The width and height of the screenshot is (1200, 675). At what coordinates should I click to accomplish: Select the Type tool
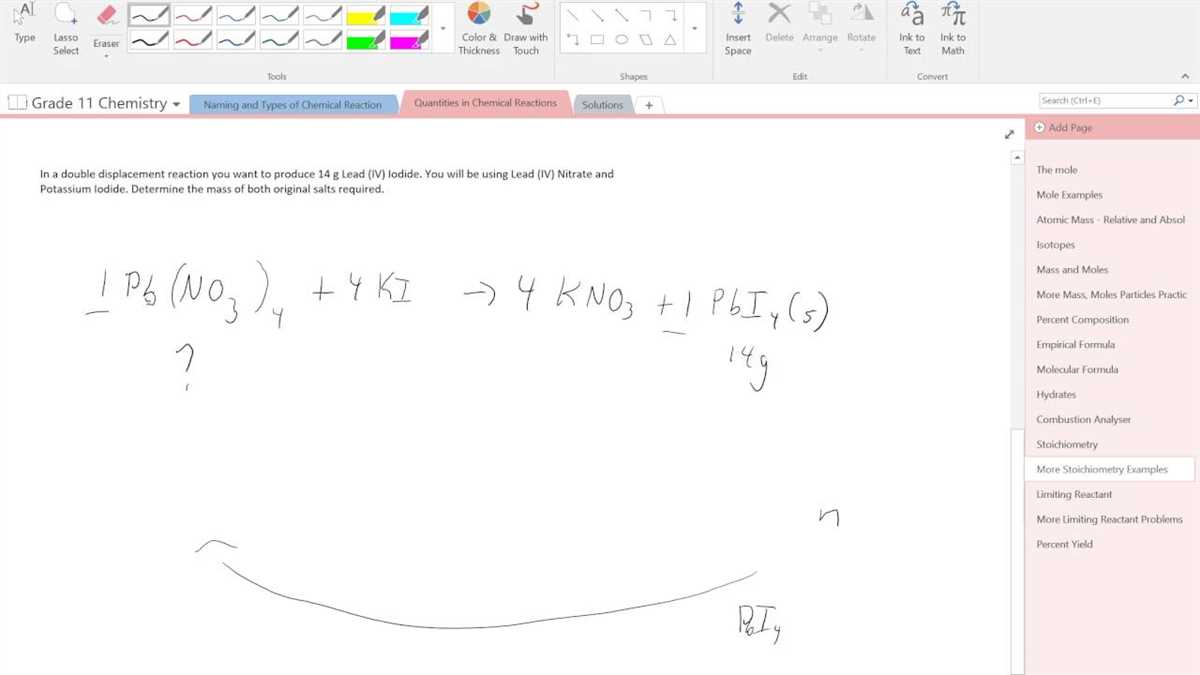click(x=24, y=24)
